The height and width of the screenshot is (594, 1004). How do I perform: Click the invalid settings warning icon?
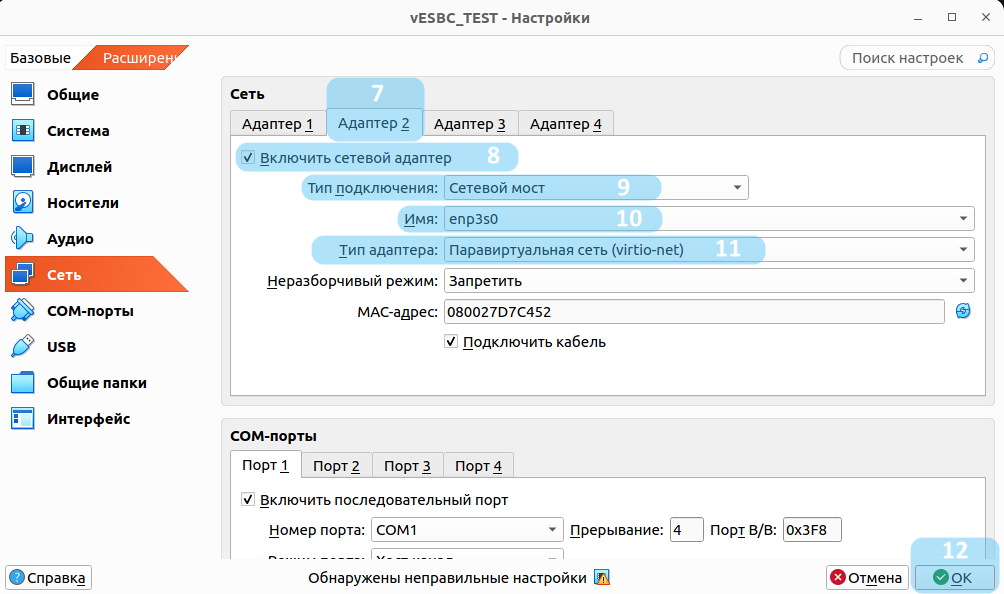602,578
